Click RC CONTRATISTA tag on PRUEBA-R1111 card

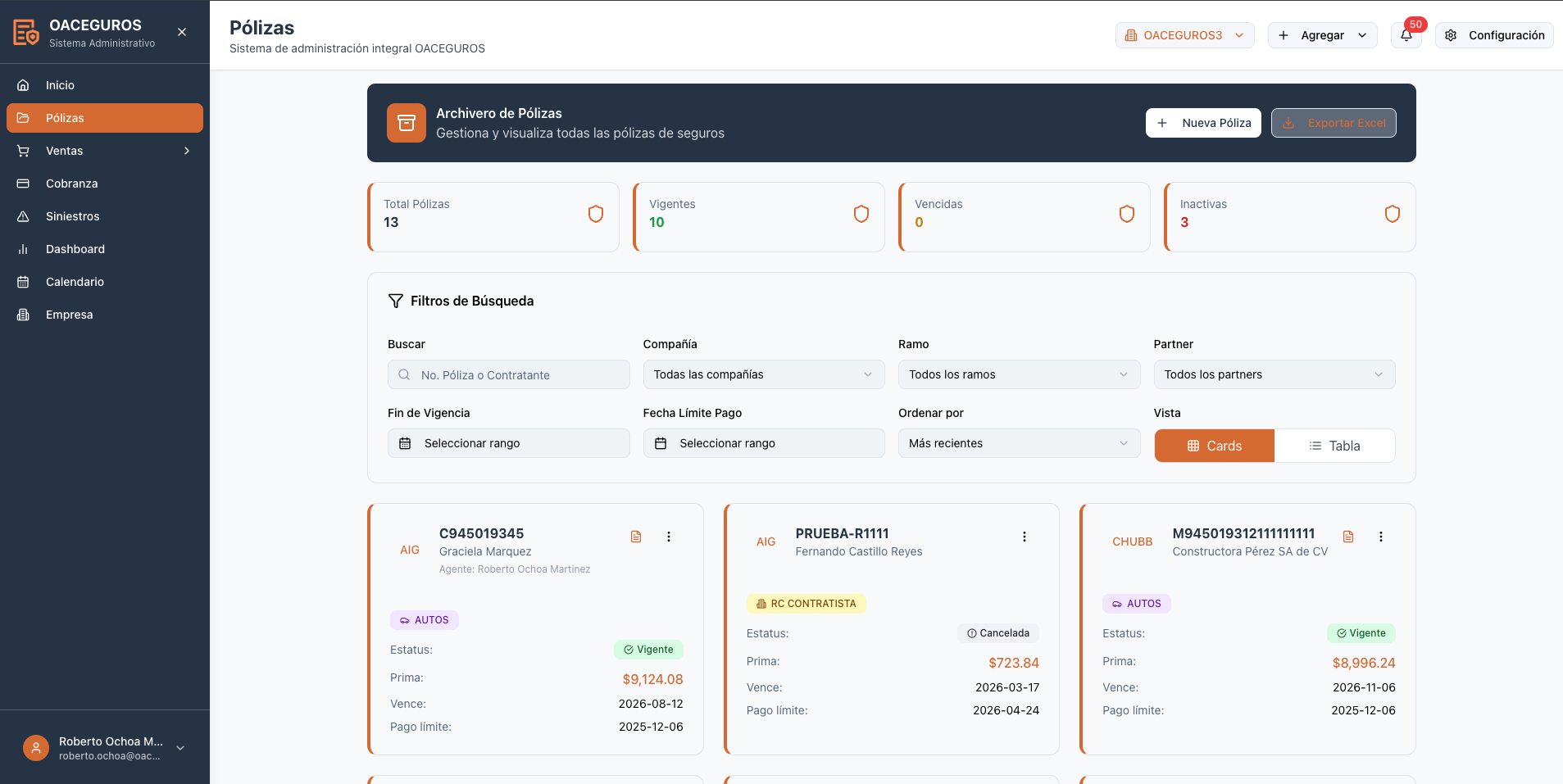click(x=806, y=604)
